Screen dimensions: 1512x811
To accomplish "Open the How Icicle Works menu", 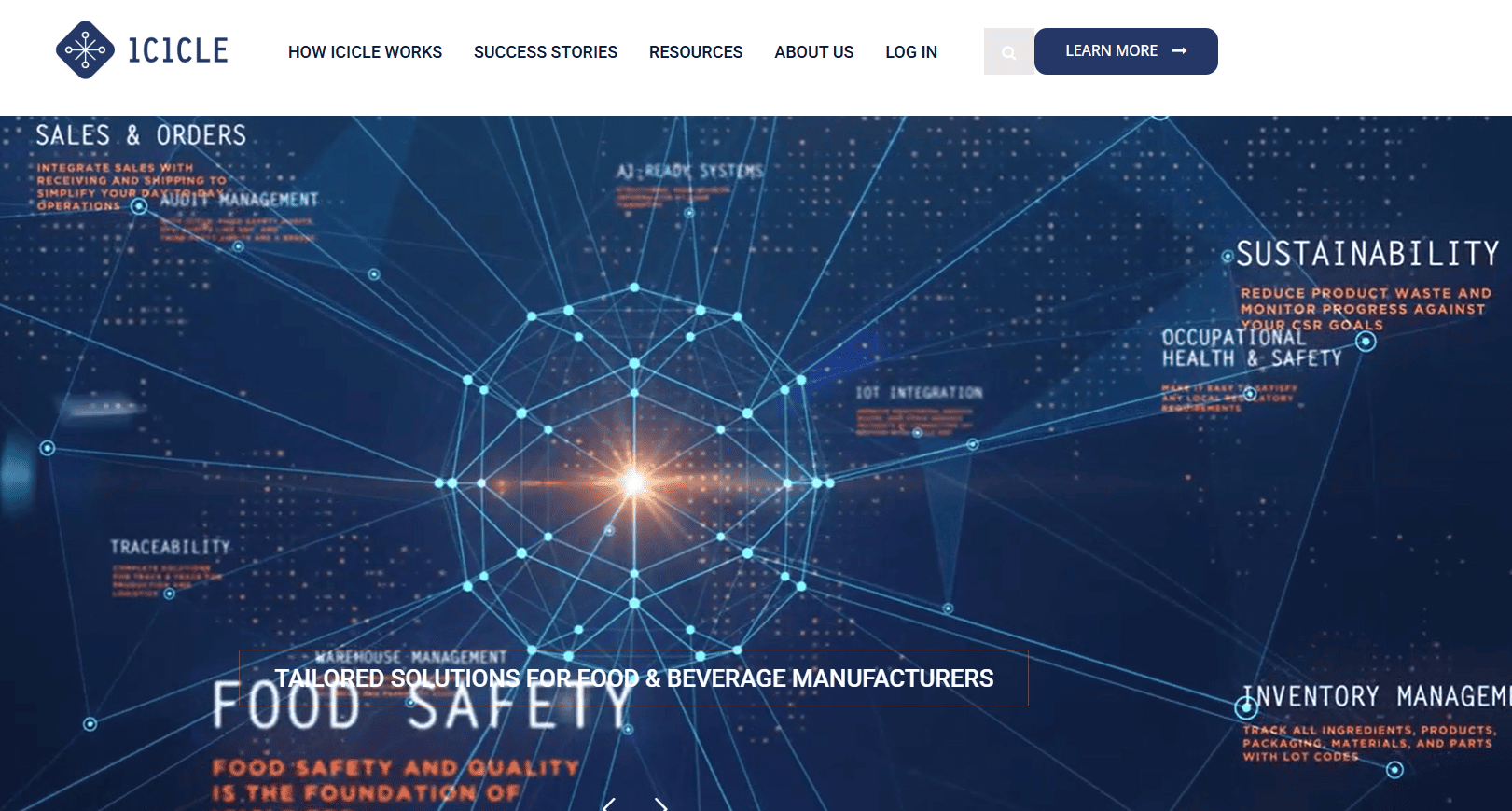I will click(x=365, y=52).
